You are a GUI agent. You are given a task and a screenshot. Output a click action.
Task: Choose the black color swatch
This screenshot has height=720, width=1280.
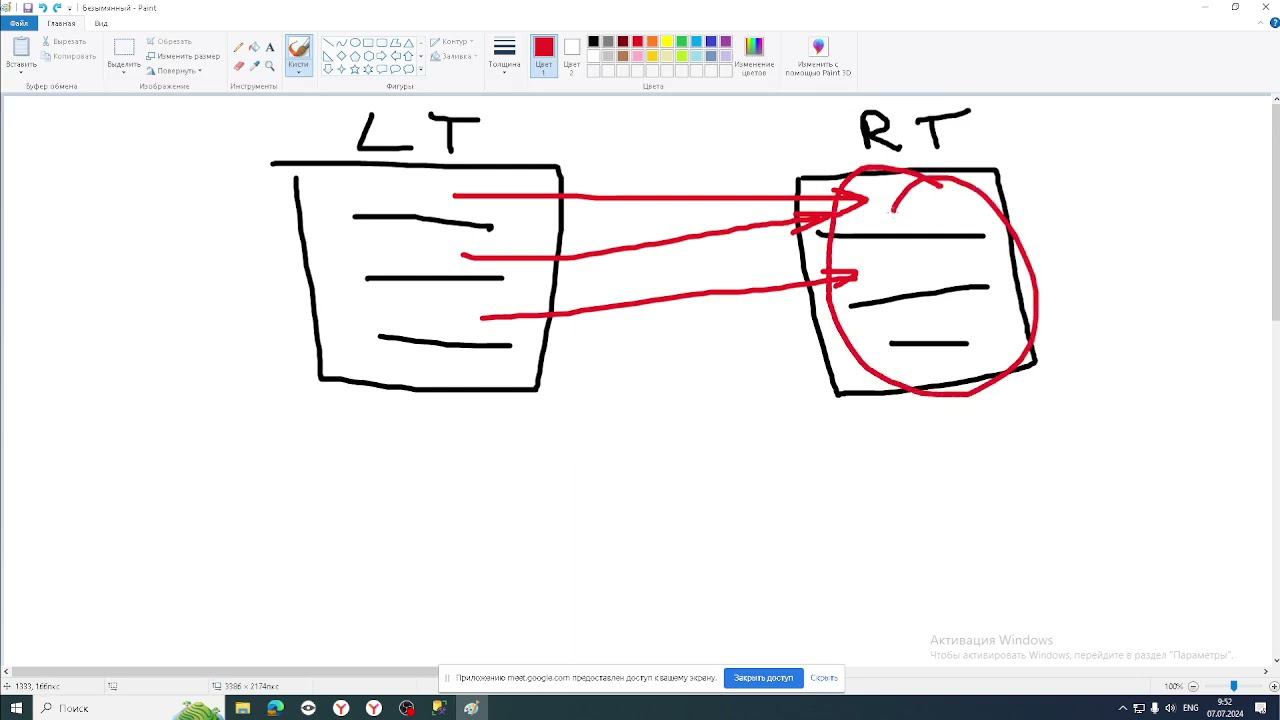pyautogui.click(x=593, y=42)
